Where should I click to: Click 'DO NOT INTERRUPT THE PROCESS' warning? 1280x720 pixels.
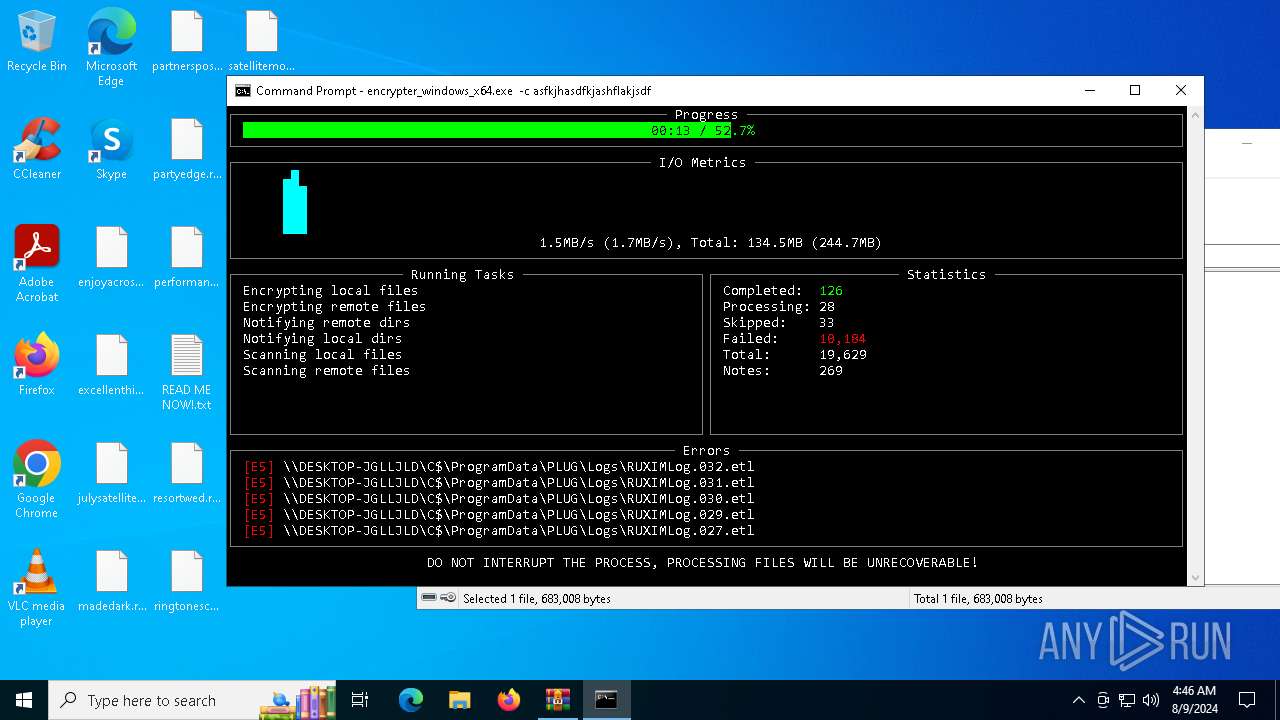pyautogui.click(x=702, y=562)
